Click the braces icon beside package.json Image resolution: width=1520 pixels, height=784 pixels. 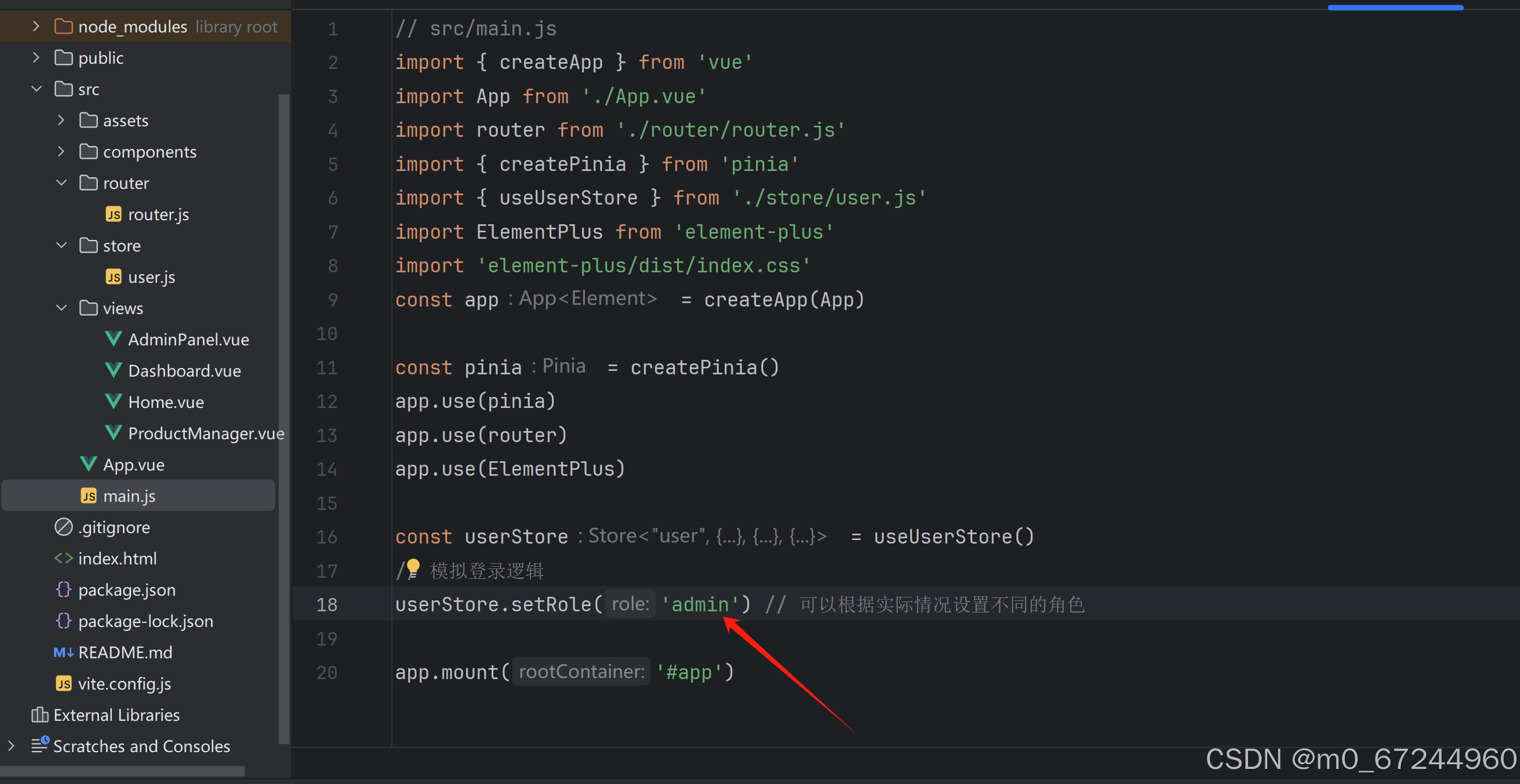pyautogui.click(x=63, y=589)
